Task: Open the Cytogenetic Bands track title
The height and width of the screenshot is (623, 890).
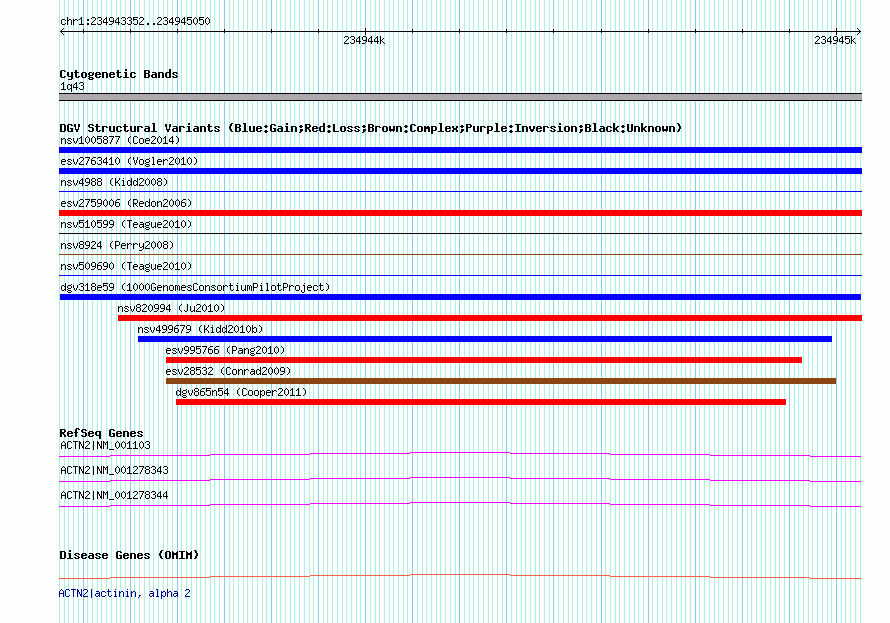Action: tap(119, 74)
